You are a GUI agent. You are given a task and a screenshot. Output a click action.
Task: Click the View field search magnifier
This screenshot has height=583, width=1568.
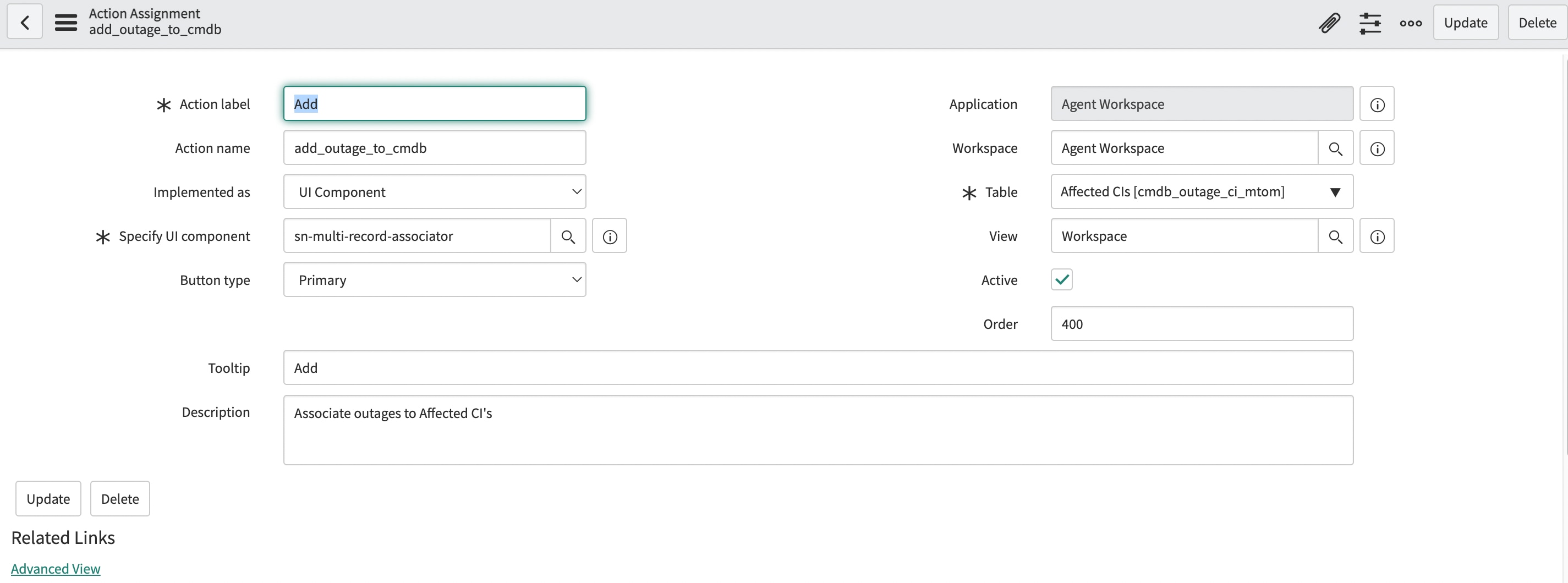click(x=1336, y=235)
